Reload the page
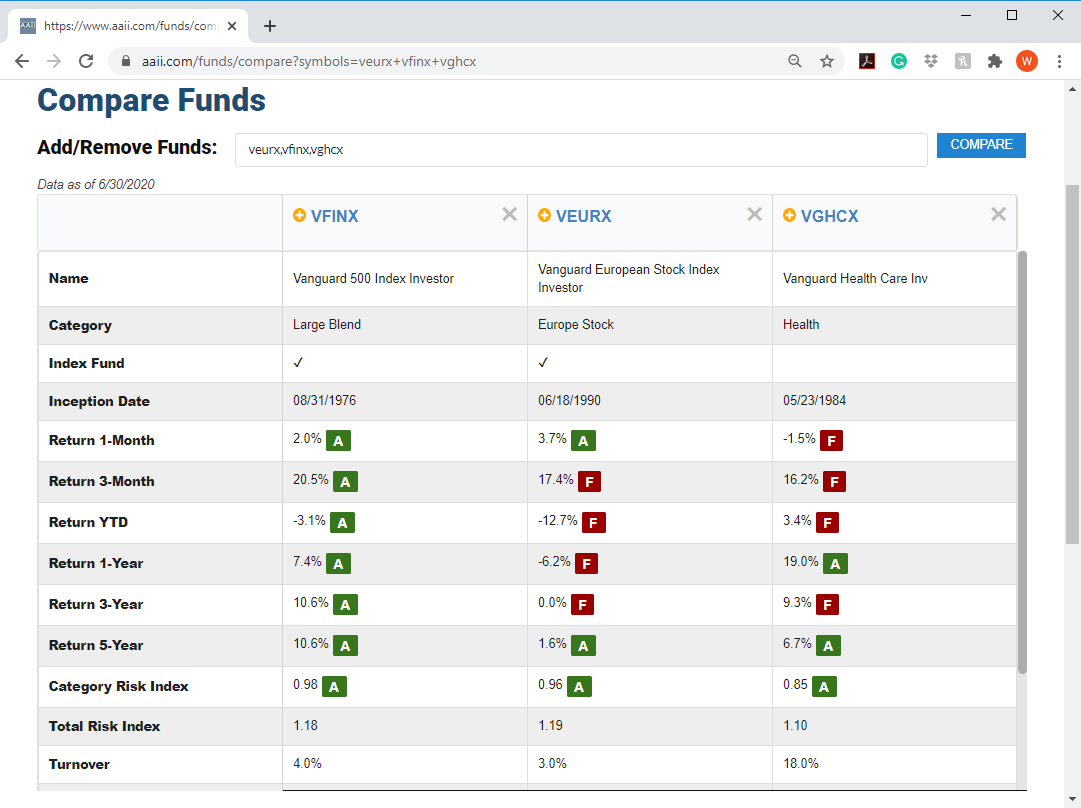 click(x=85, y=61)
